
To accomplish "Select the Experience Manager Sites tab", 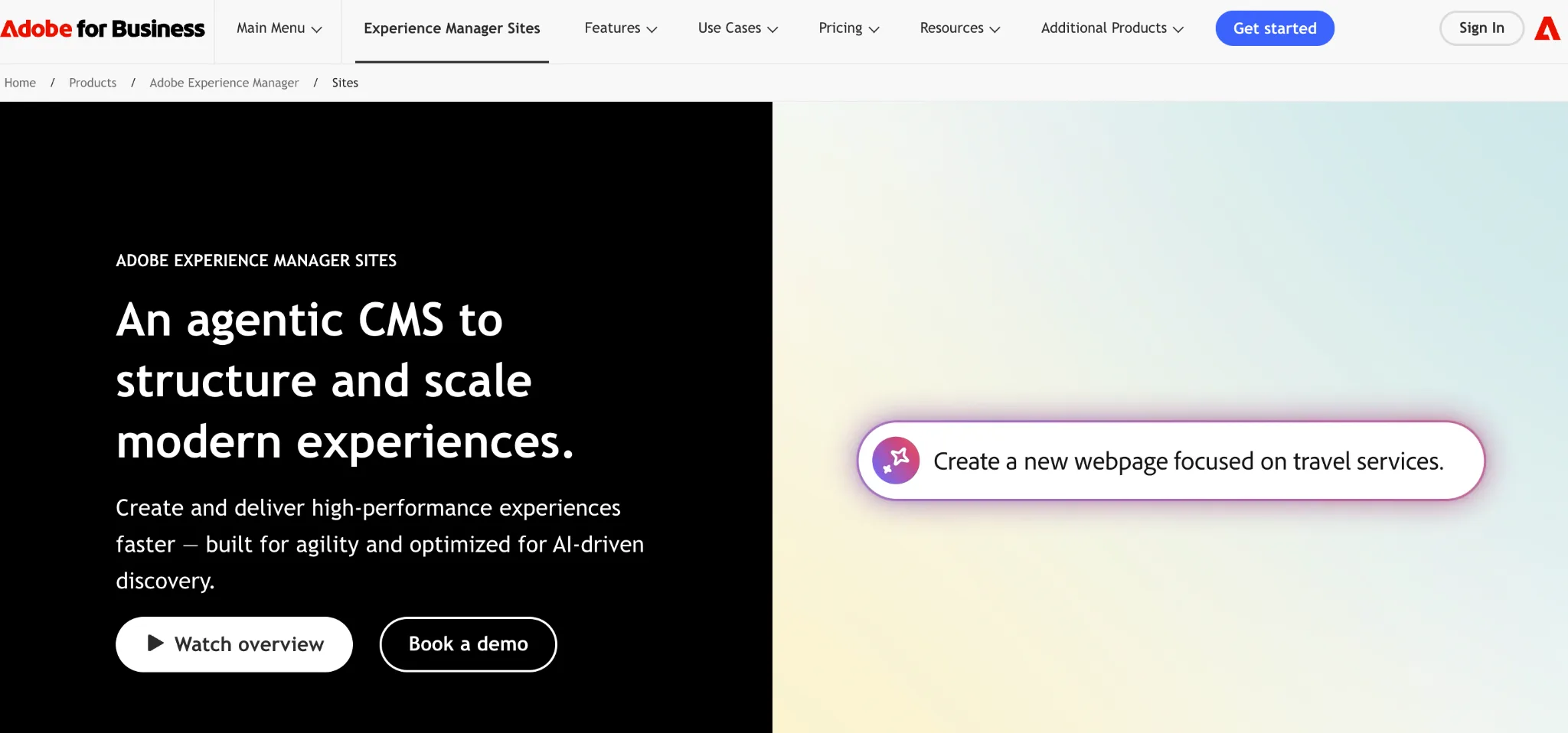I will [452, 29].
